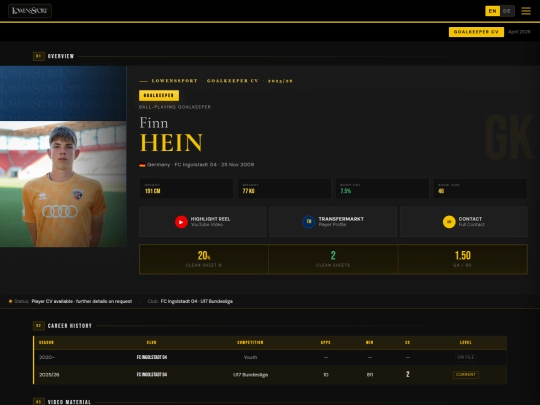Click the orange status dot indicator
Viewport: 540px width, 405px height.
[x=10, y=301]
